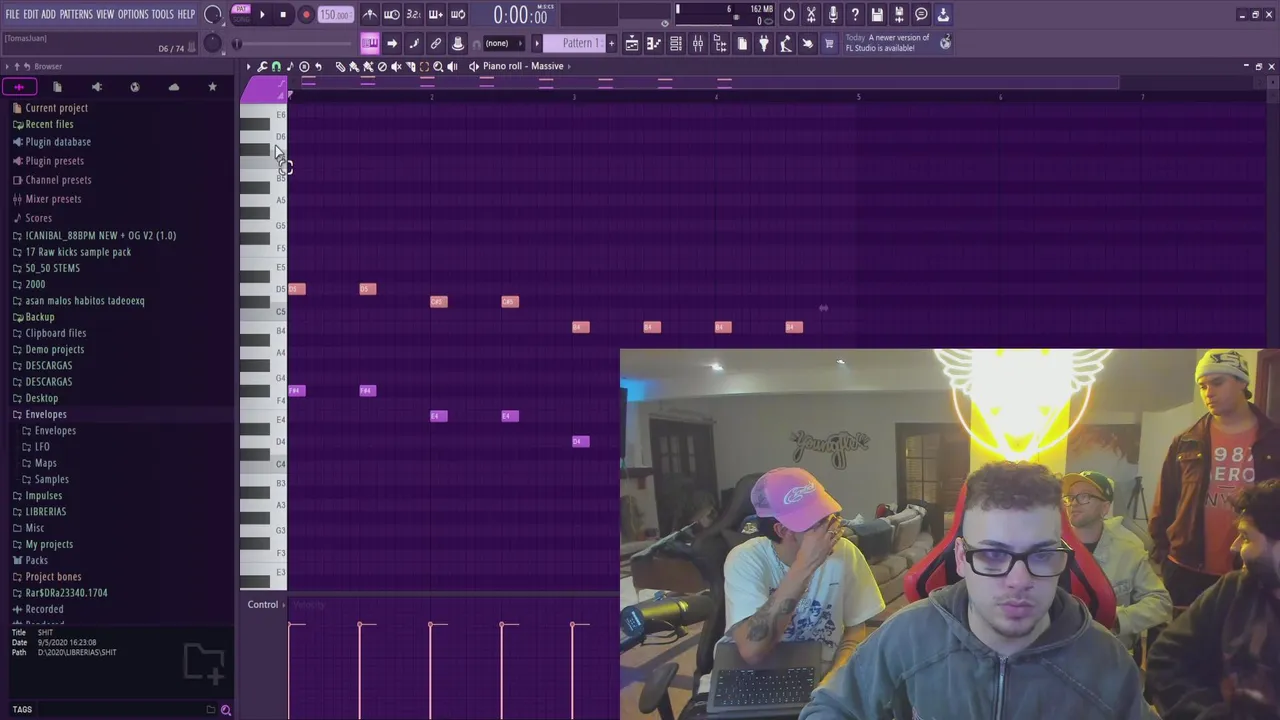This screenshot has width=1280, height=720.
Task: Open the content library cart icon
Action: point(828,44)
